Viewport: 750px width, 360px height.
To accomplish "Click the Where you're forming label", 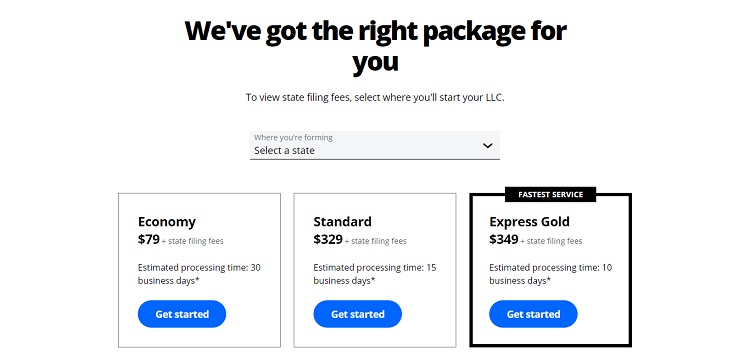I will click(293, 137).
